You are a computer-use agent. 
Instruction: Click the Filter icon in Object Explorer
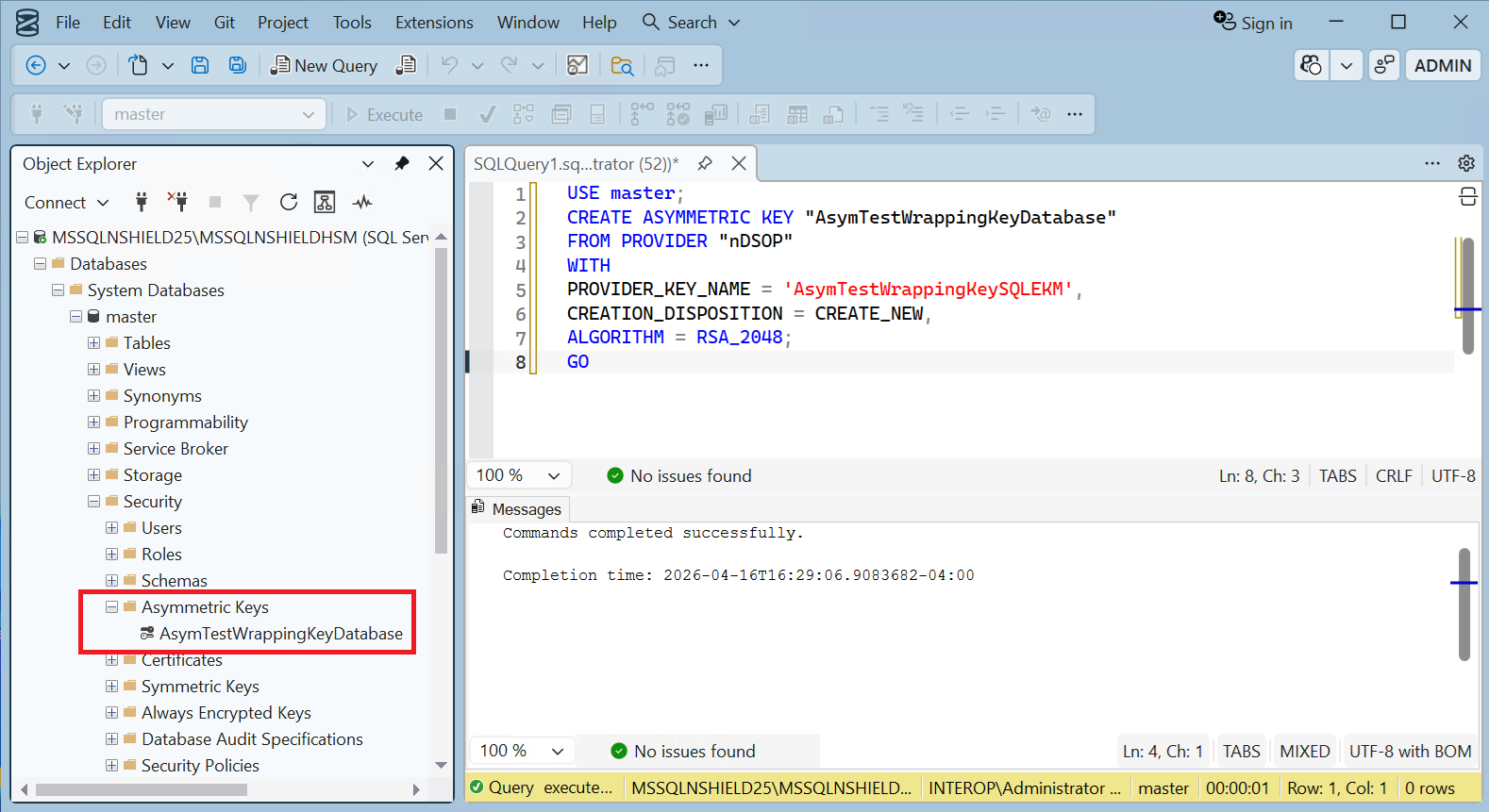pos(251,202)
